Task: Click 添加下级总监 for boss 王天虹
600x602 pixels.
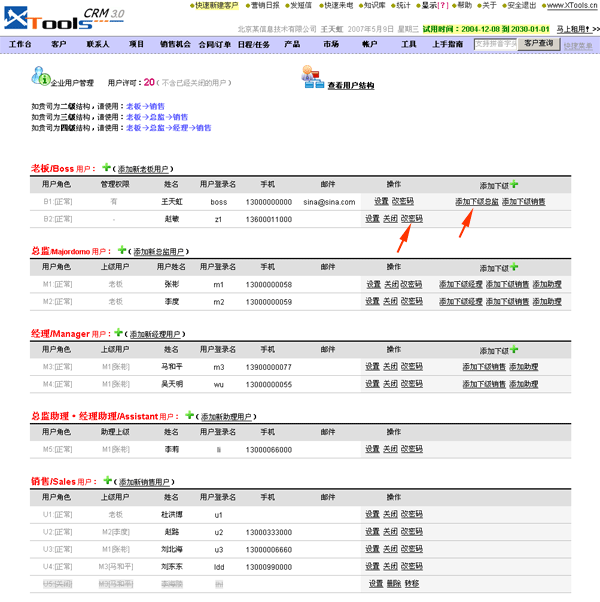Action: click(476, 201)
